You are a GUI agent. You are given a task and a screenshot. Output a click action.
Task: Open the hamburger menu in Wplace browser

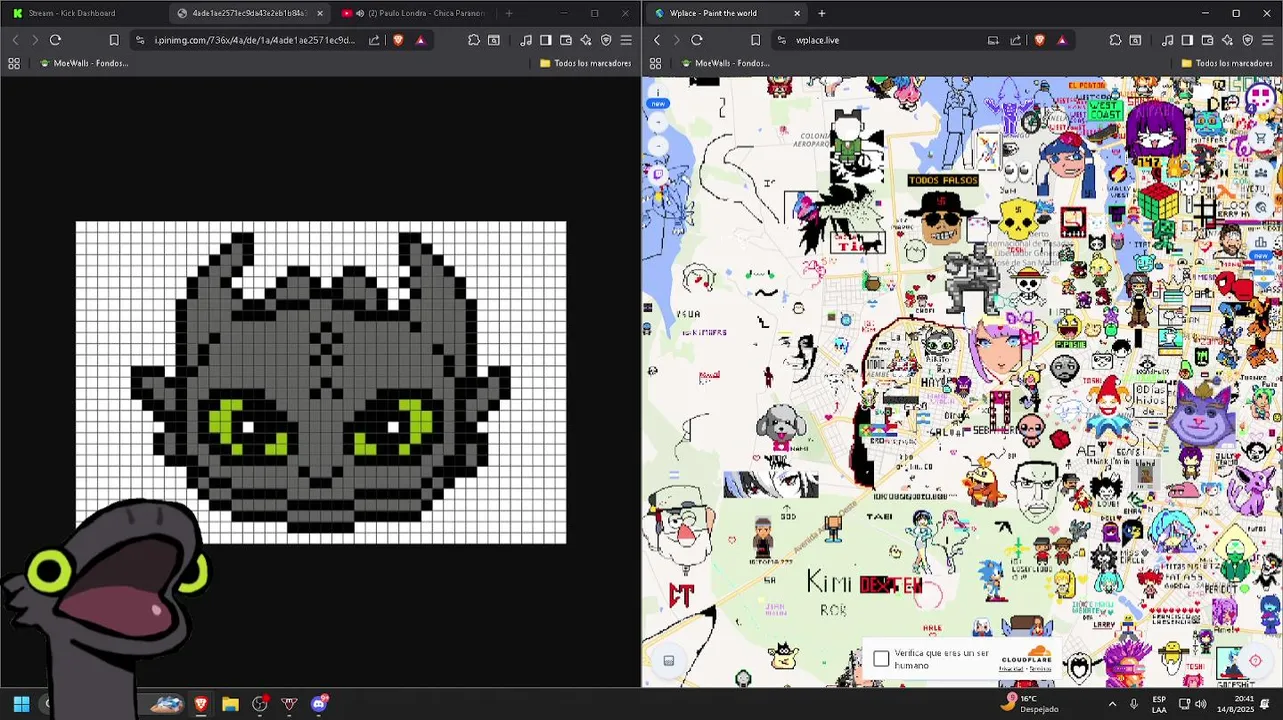[1267, 40]
